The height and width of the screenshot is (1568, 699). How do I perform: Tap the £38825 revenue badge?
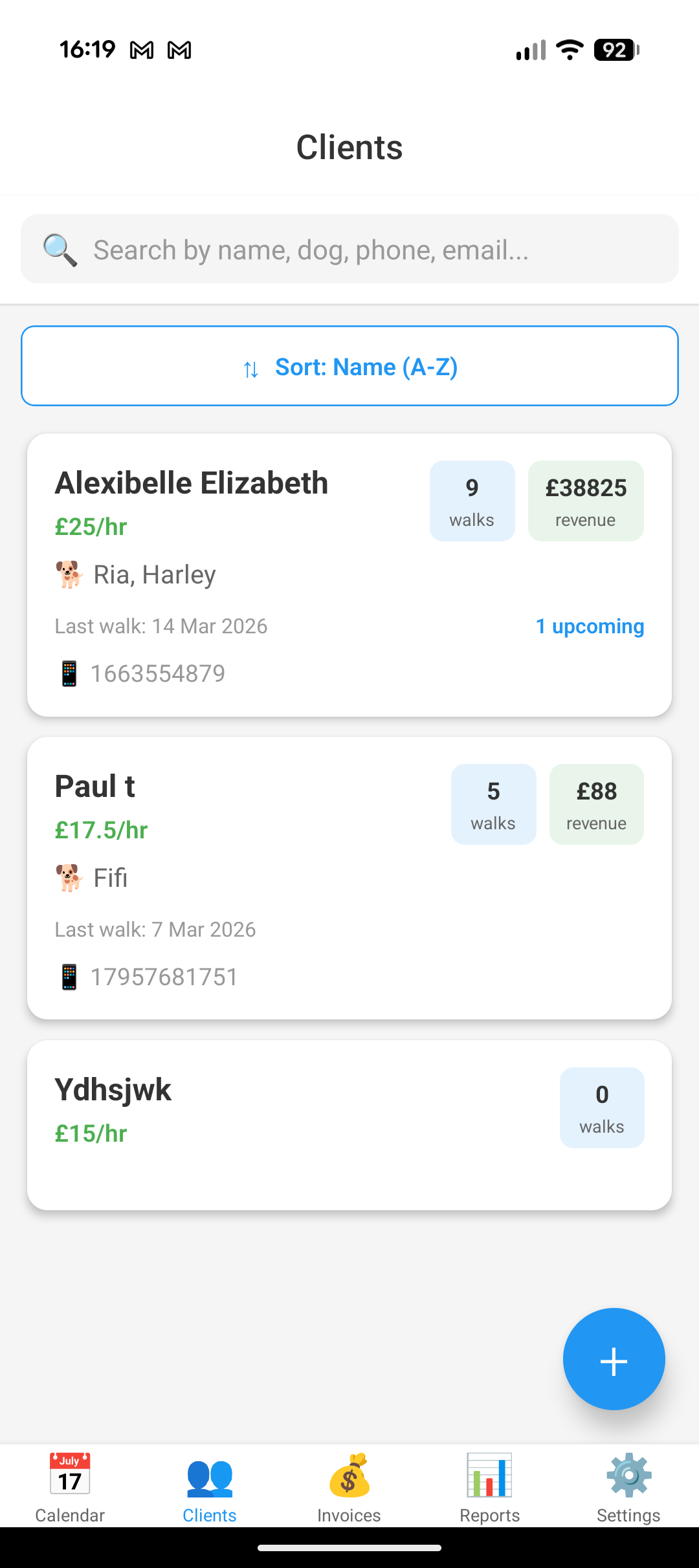click(x=586, y=501)
